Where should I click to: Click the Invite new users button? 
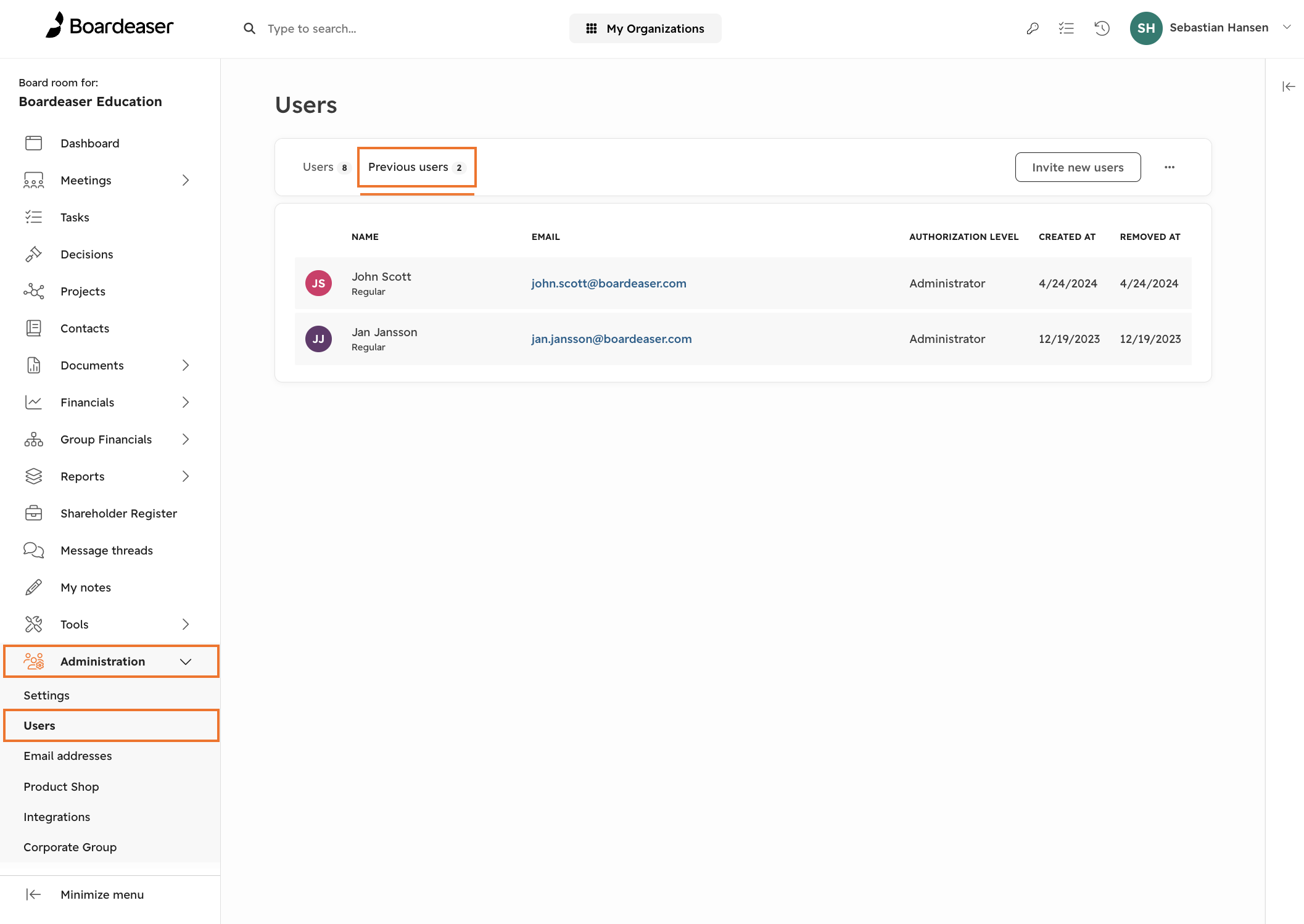click(1078, 167)
